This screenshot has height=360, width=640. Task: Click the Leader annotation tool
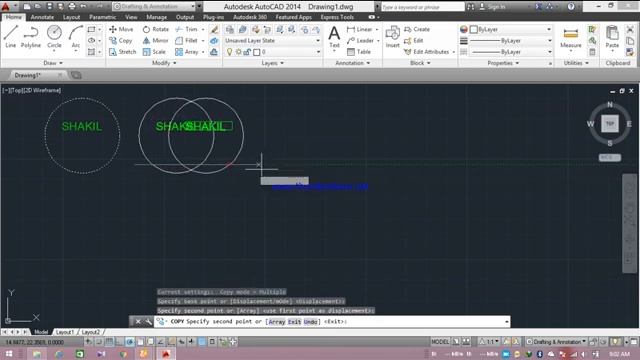click(x=360, y=40)
